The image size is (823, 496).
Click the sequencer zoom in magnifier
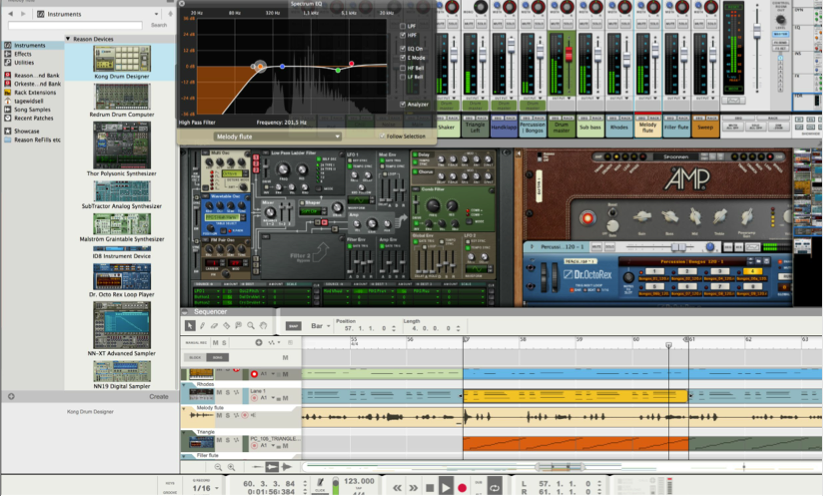231,467
